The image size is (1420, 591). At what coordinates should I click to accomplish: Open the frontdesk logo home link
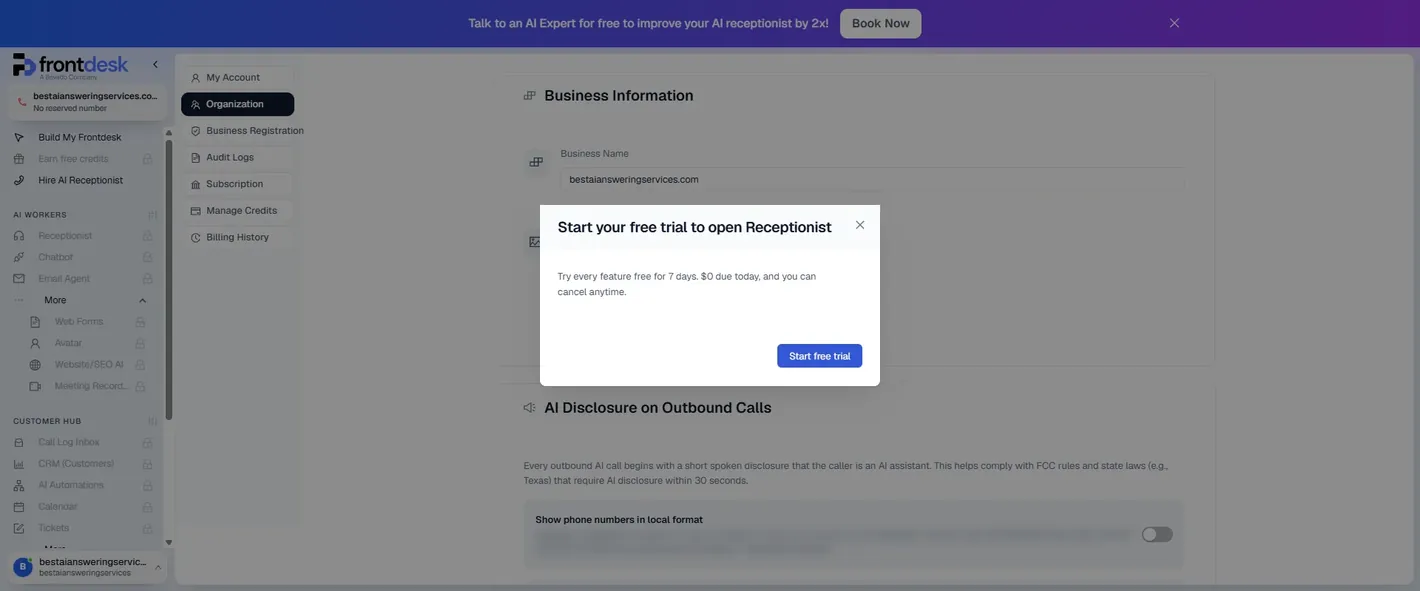click(70, 66)
